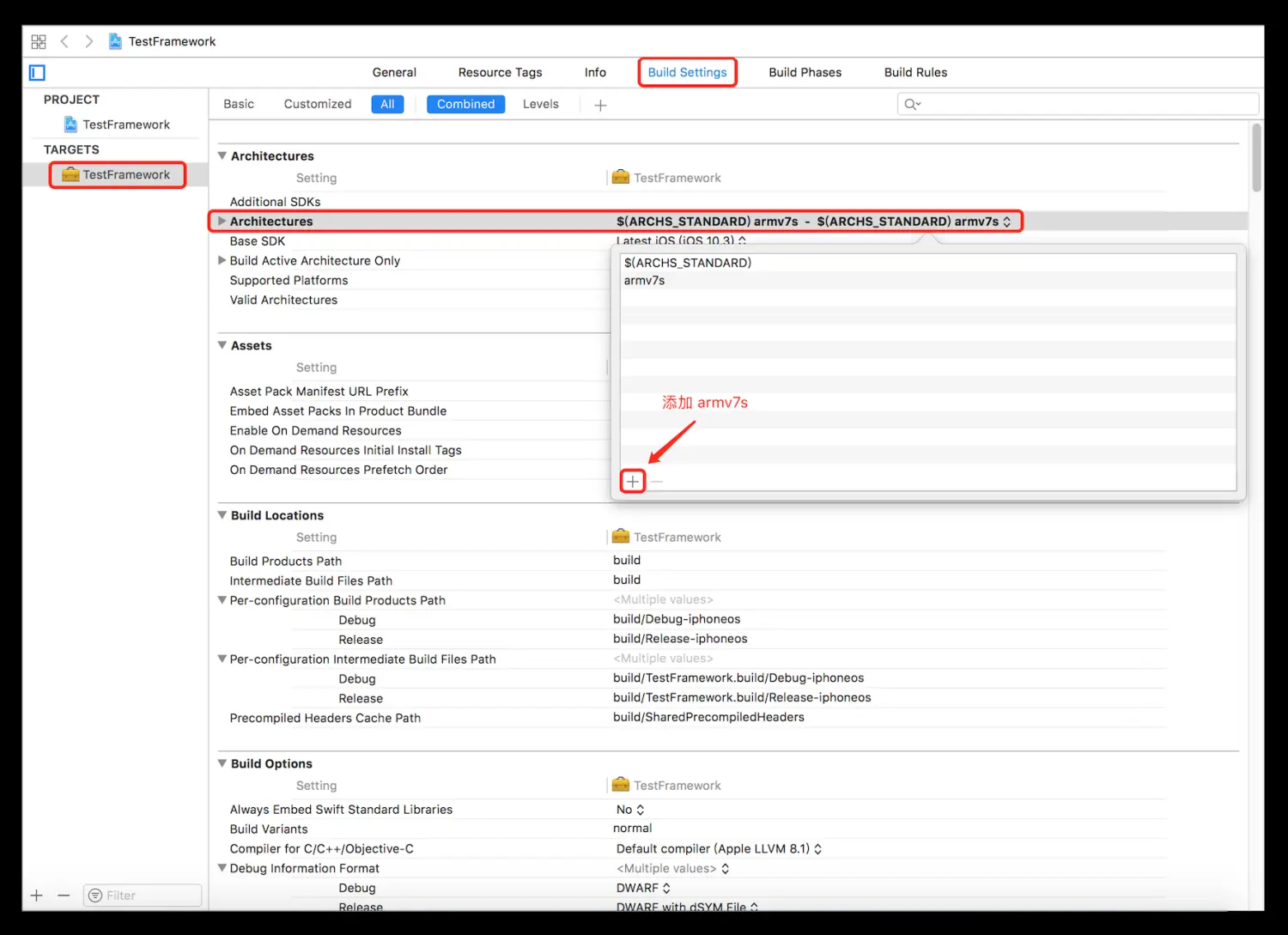Remove architecture entry with popup minus button
This screenshot has height=935, width=1288.
(657, 482)
